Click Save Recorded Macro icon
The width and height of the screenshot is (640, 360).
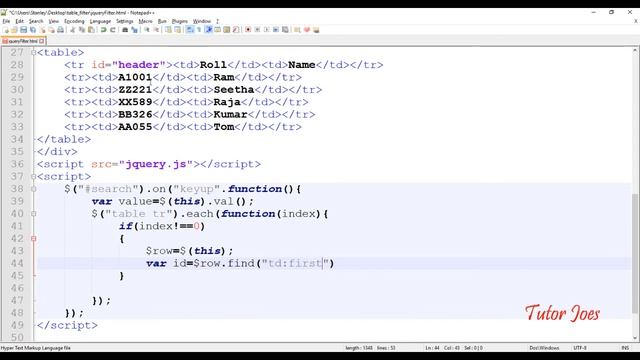point(285,30)
